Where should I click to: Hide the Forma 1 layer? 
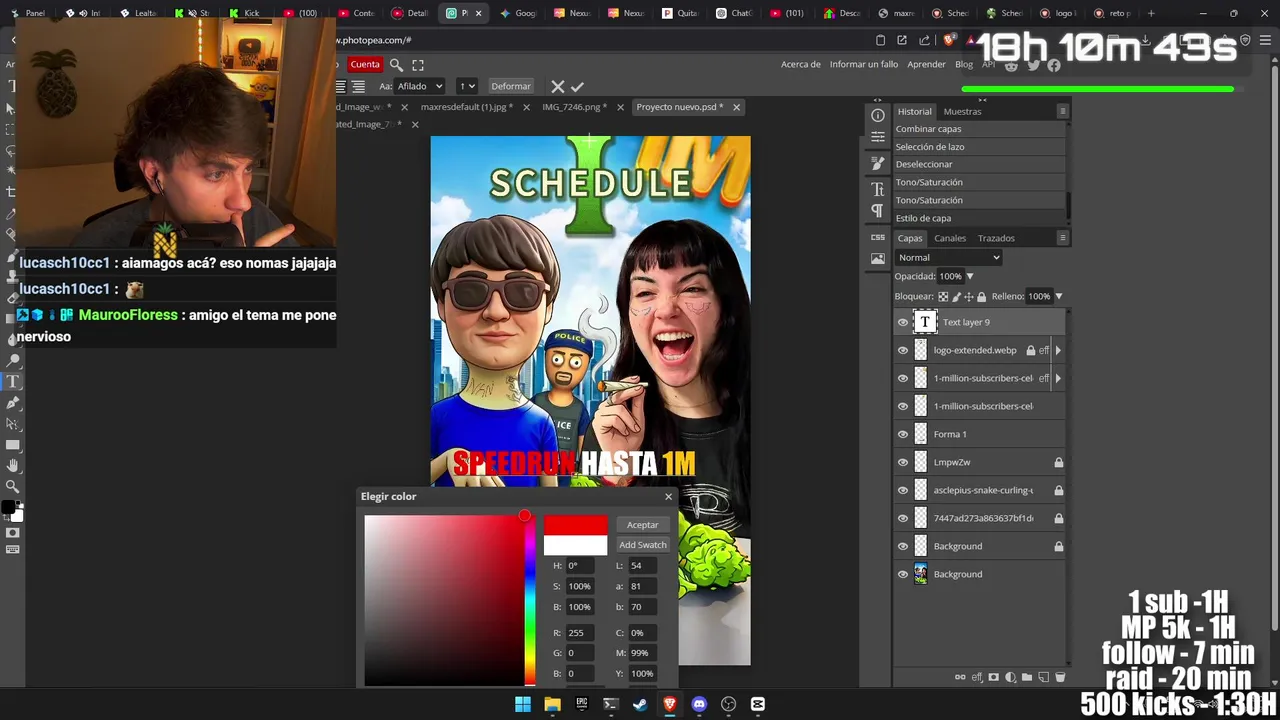(903, 434)
